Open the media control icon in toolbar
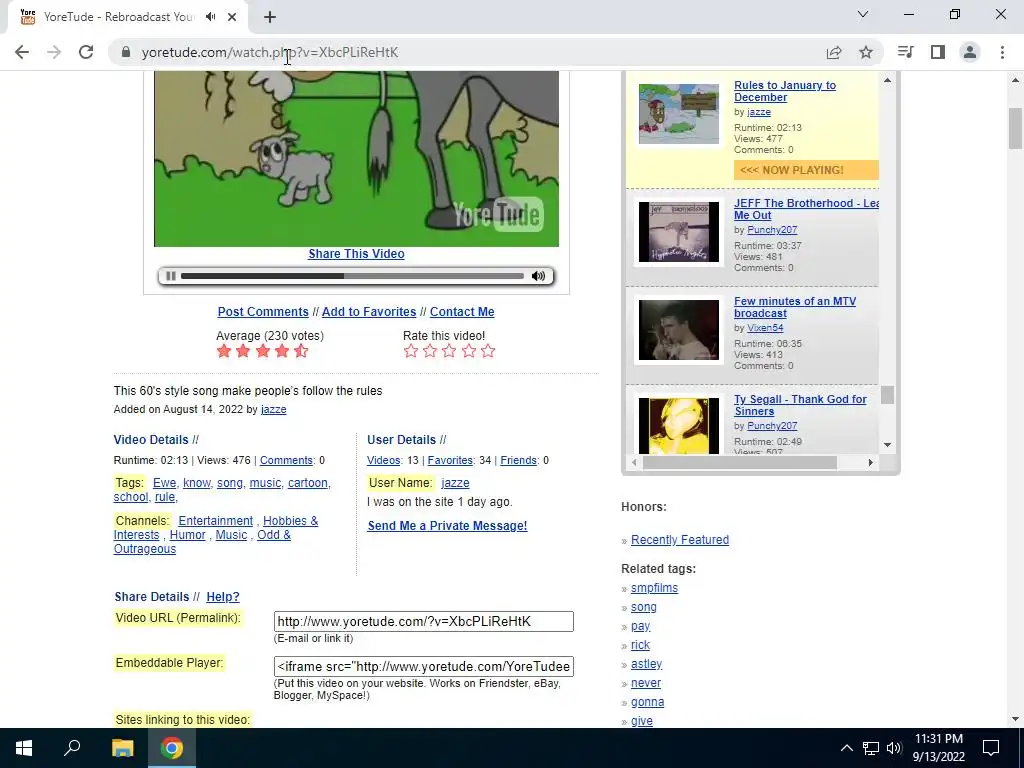 pyautogui.click(x=906, y=52)
